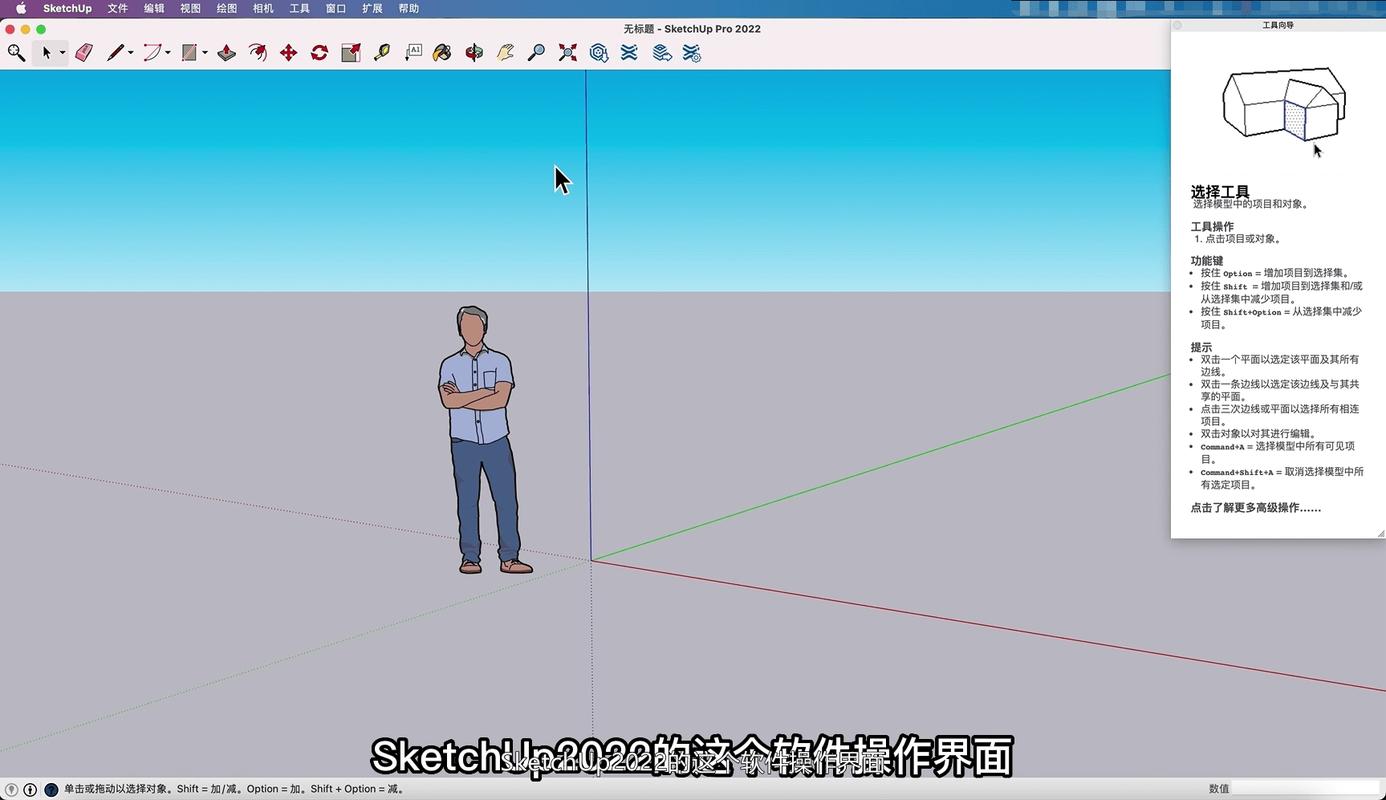Expand the Select tool dropdown arrow
The height and width of the screenshot is (800, 1386).
point(62,53)
